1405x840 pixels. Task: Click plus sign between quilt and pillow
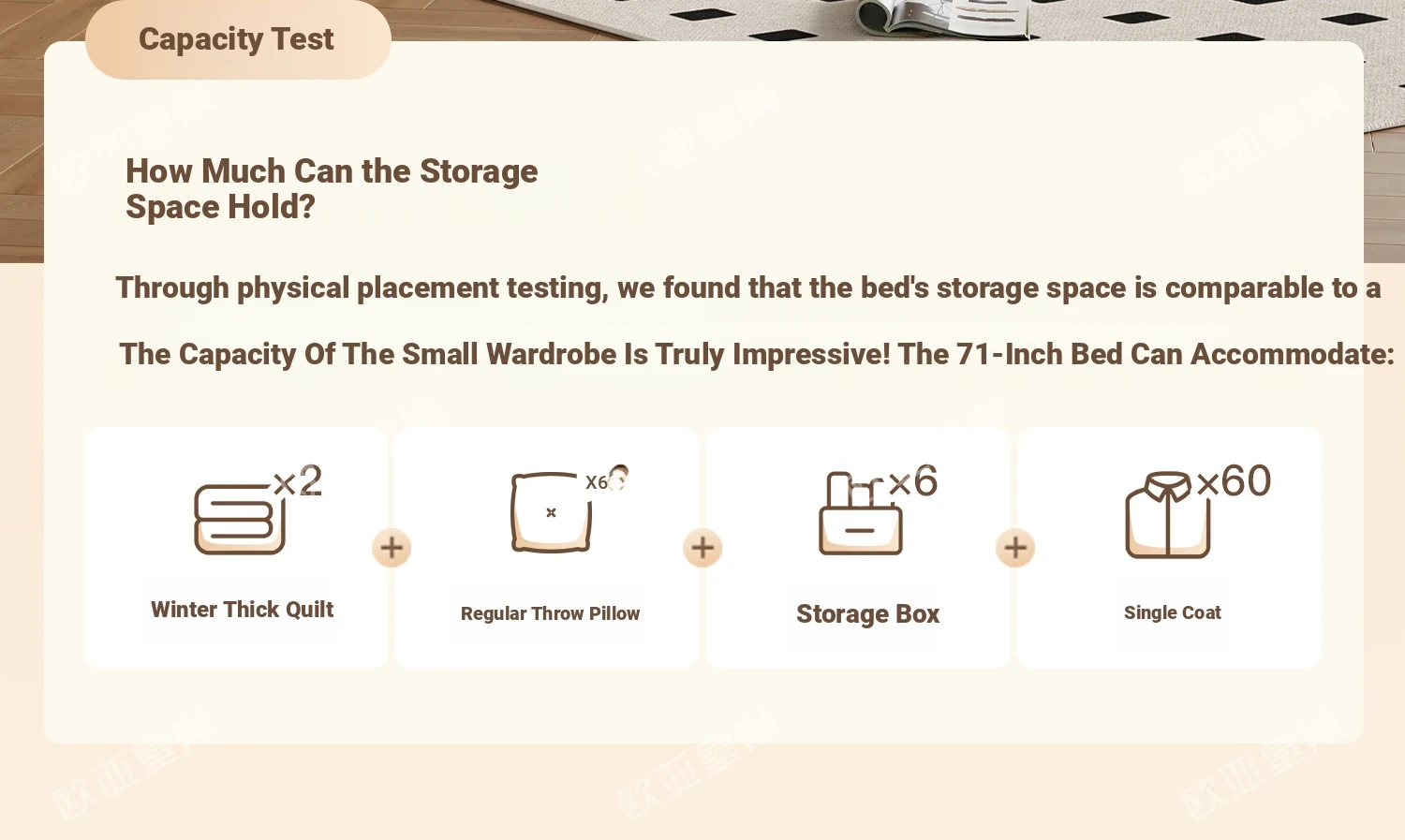392,548
